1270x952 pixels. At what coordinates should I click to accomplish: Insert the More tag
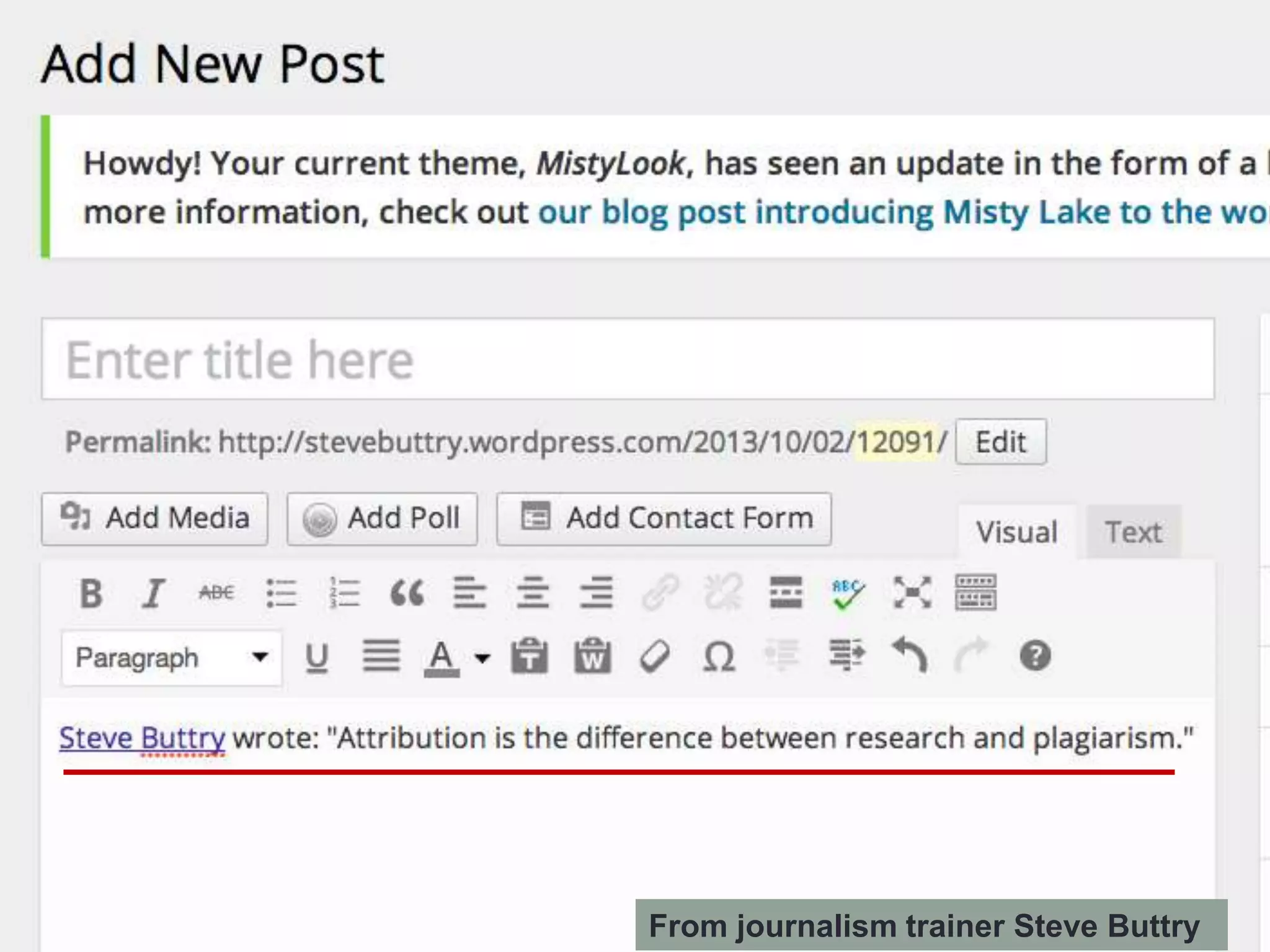pos(786,593)
